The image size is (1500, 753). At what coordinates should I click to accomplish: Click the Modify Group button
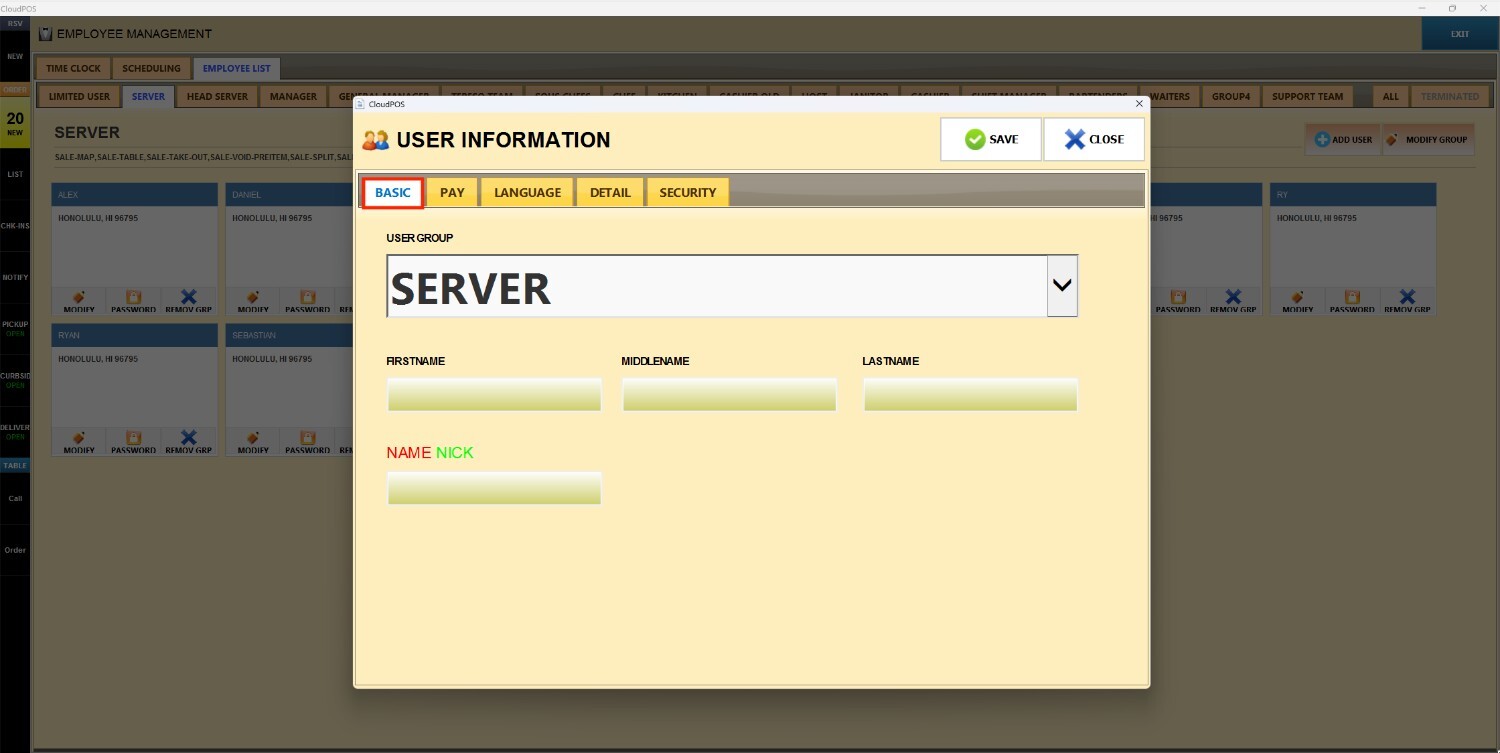(1428, 139)
